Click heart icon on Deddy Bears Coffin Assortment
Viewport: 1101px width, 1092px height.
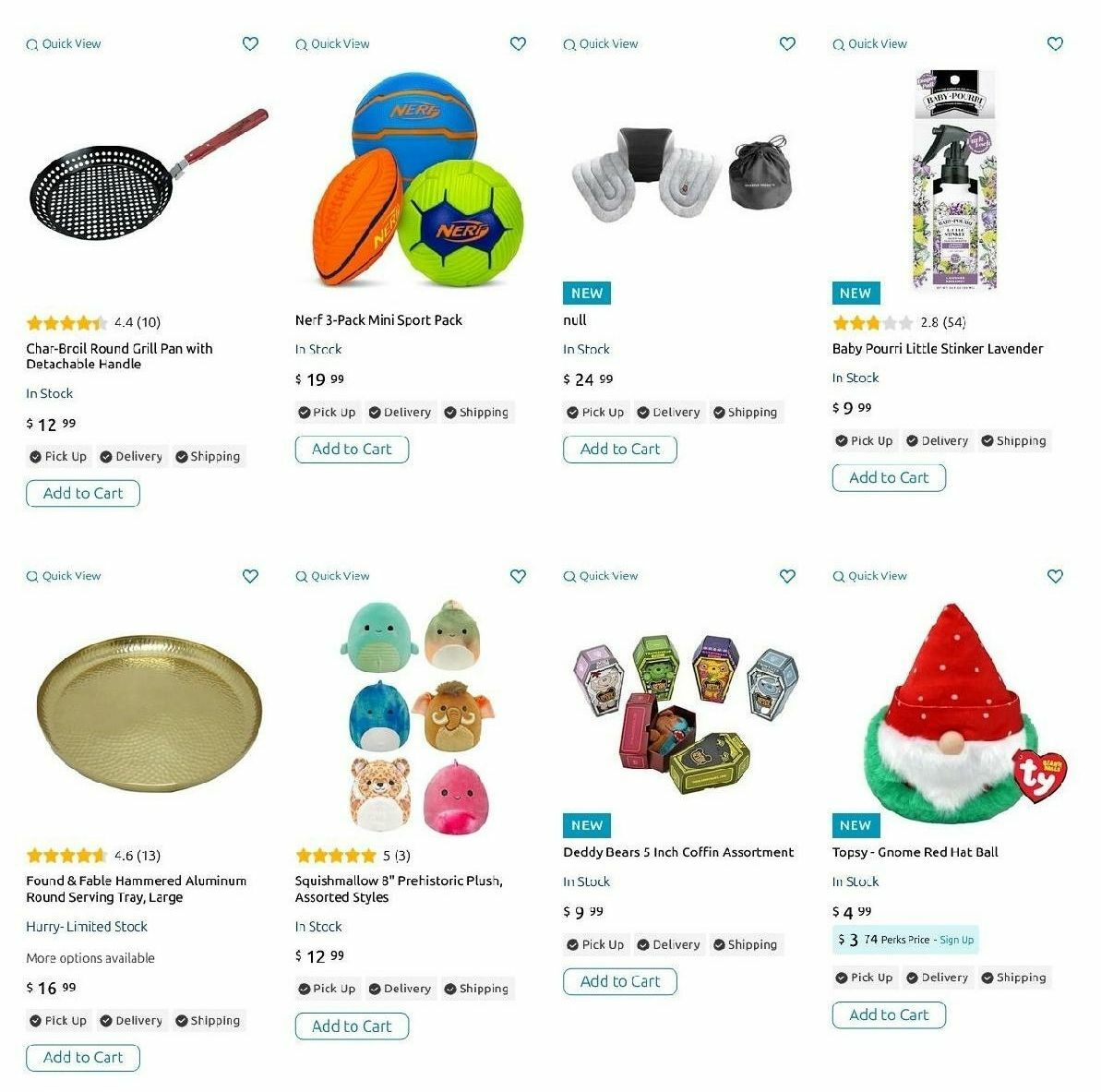click(788, 576)
